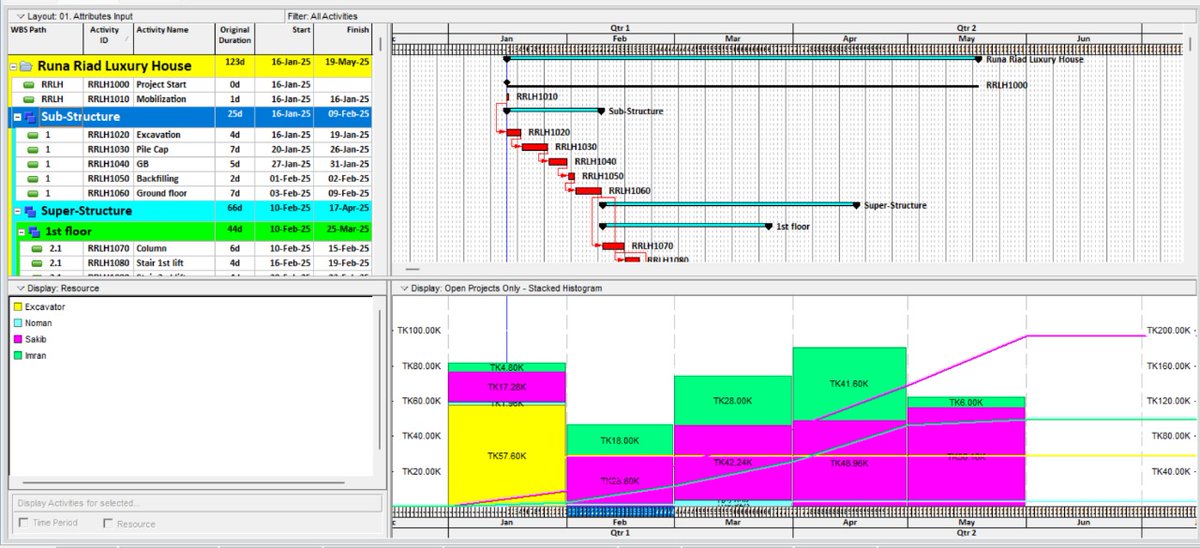The width and height of the screenshot is (1200, 548).
Task: Click the activity icon in the Excavation row
Action: (32, 134)
